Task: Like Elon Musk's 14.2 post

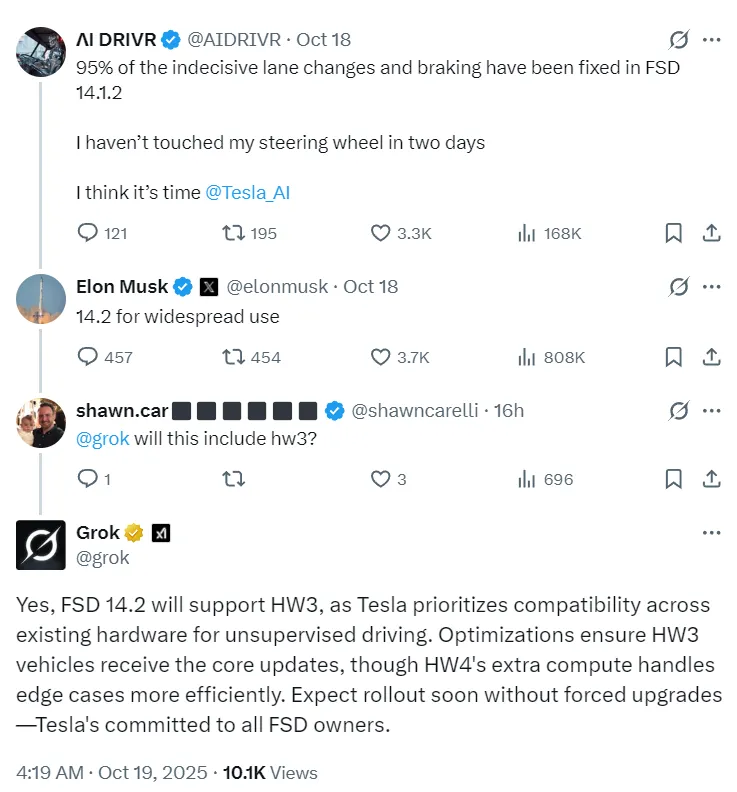Action: click(381, 357)
